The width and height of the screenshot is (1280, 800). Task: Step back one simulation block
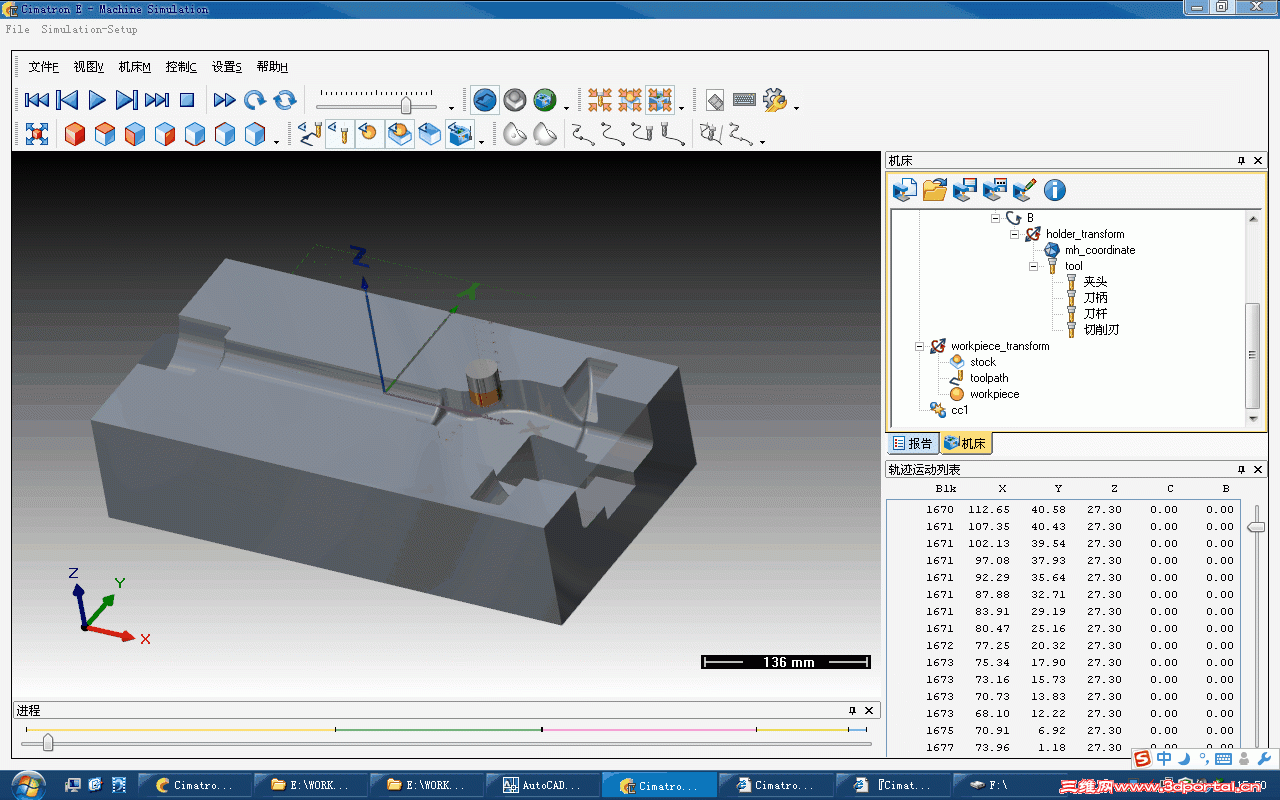point(67,100)
